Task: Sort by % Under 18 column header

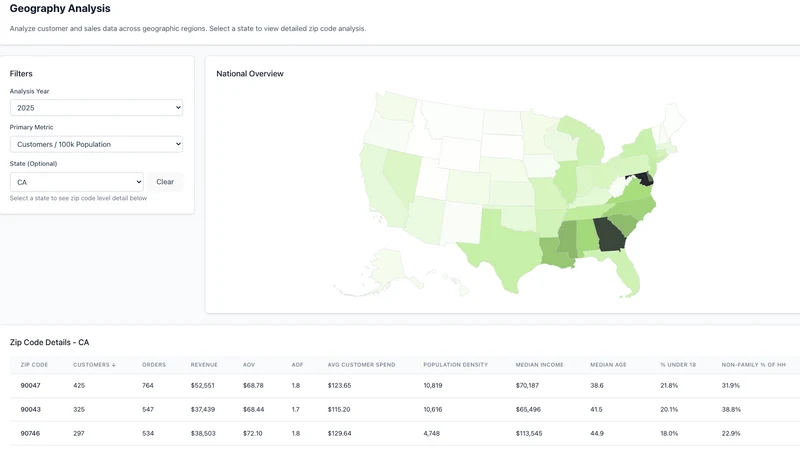Action: pos(678,365)
